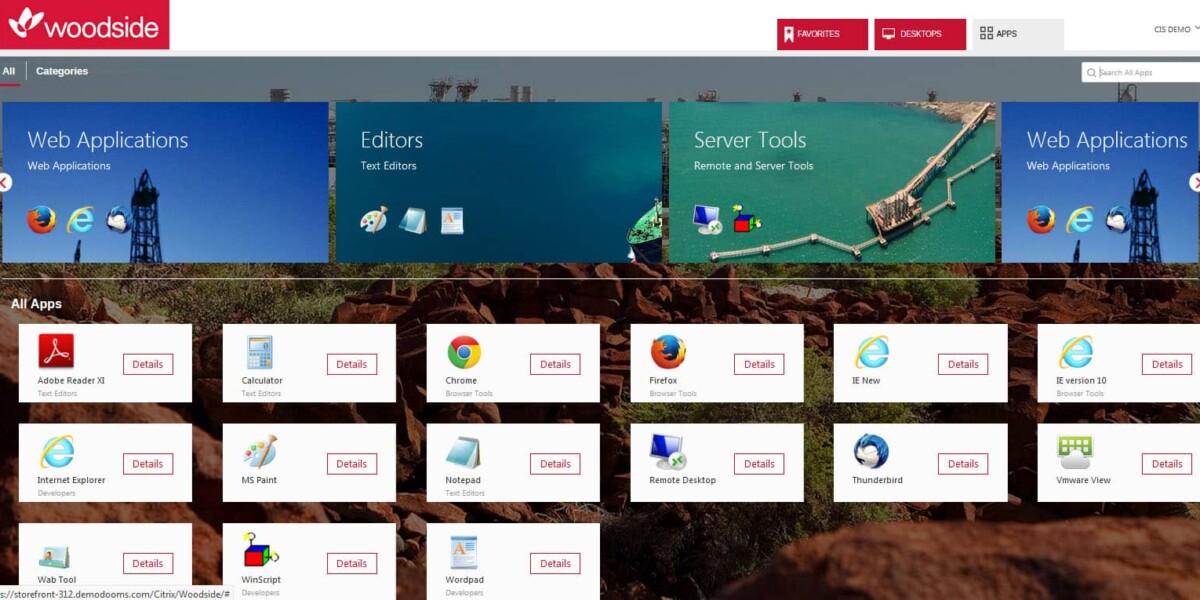
Task: Click the "All Apps" section heading
Action: point(36,304)
